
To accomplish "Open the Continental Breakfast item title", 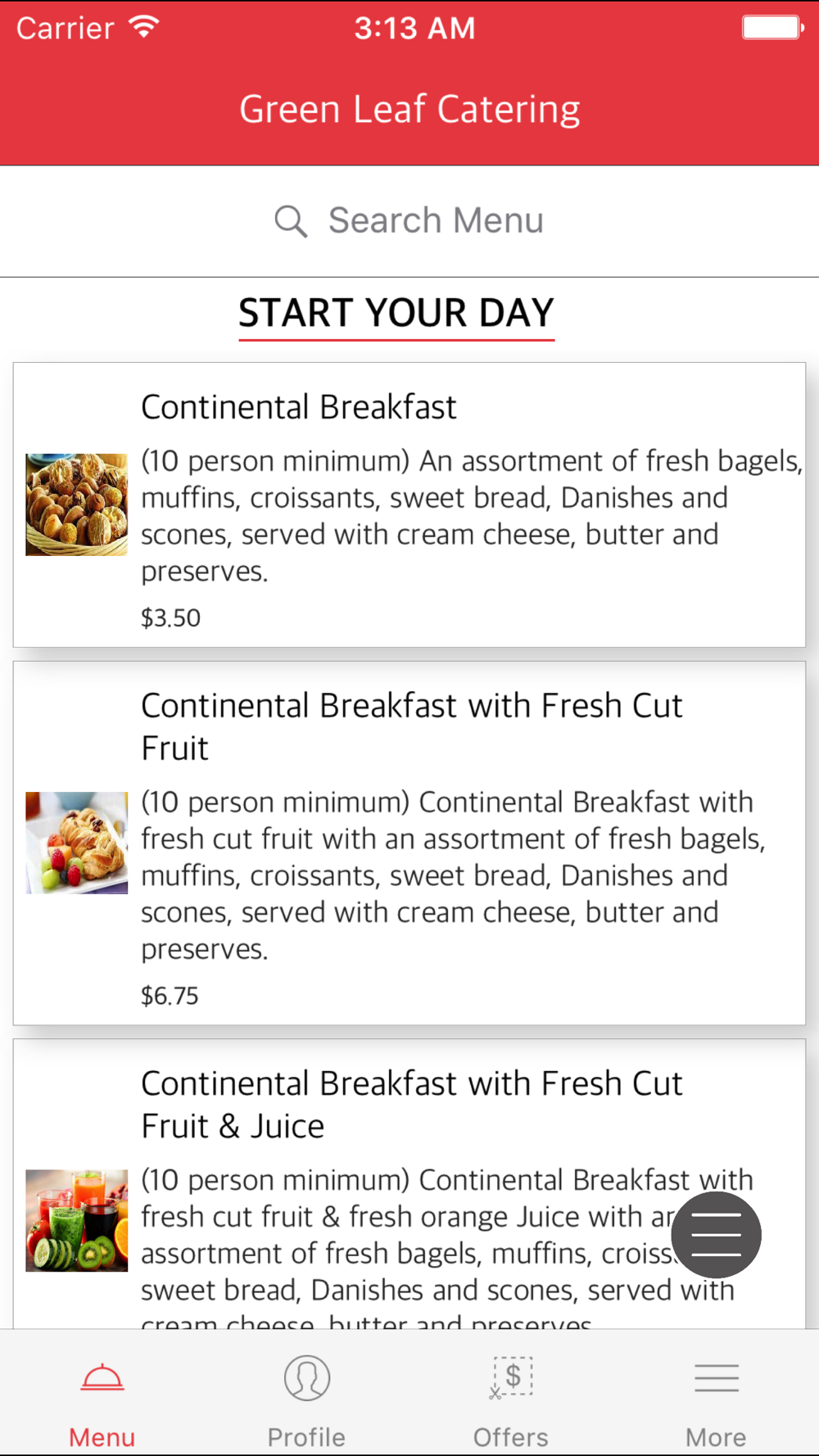I will point(299,407).
